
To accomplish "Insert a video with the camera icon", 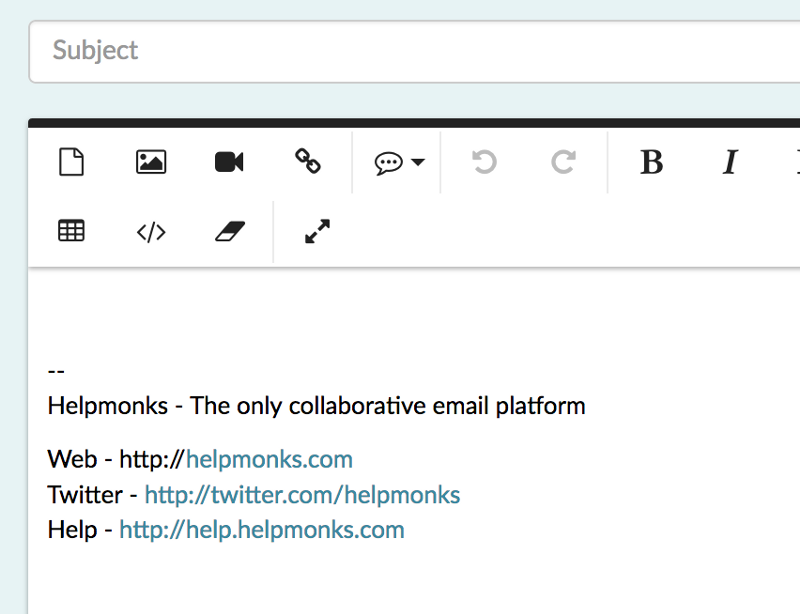I will [x=229, y=162].
